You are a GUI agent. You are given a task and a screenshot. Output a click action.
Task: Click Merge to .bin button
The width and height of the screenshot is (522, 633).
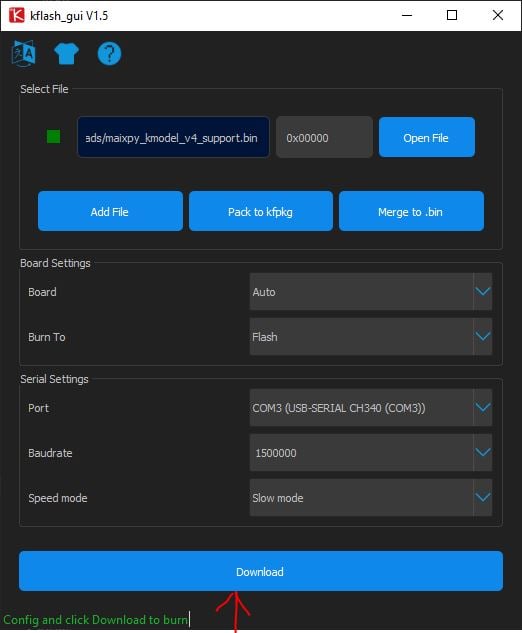pos(411,211)
